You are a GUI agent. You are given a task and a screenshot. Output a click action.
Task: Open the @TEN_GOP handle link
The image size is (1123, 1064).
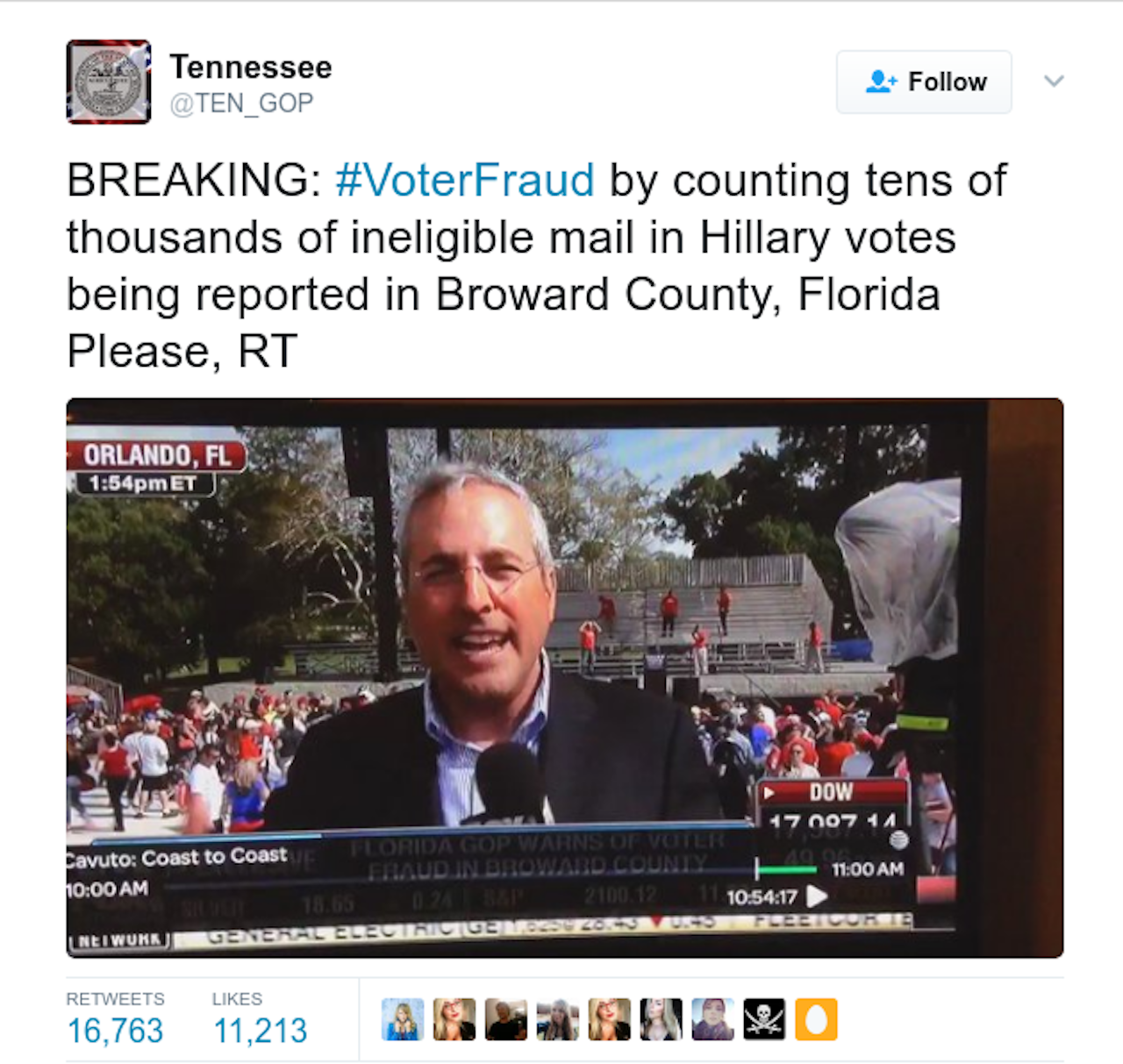click(241, 104)
